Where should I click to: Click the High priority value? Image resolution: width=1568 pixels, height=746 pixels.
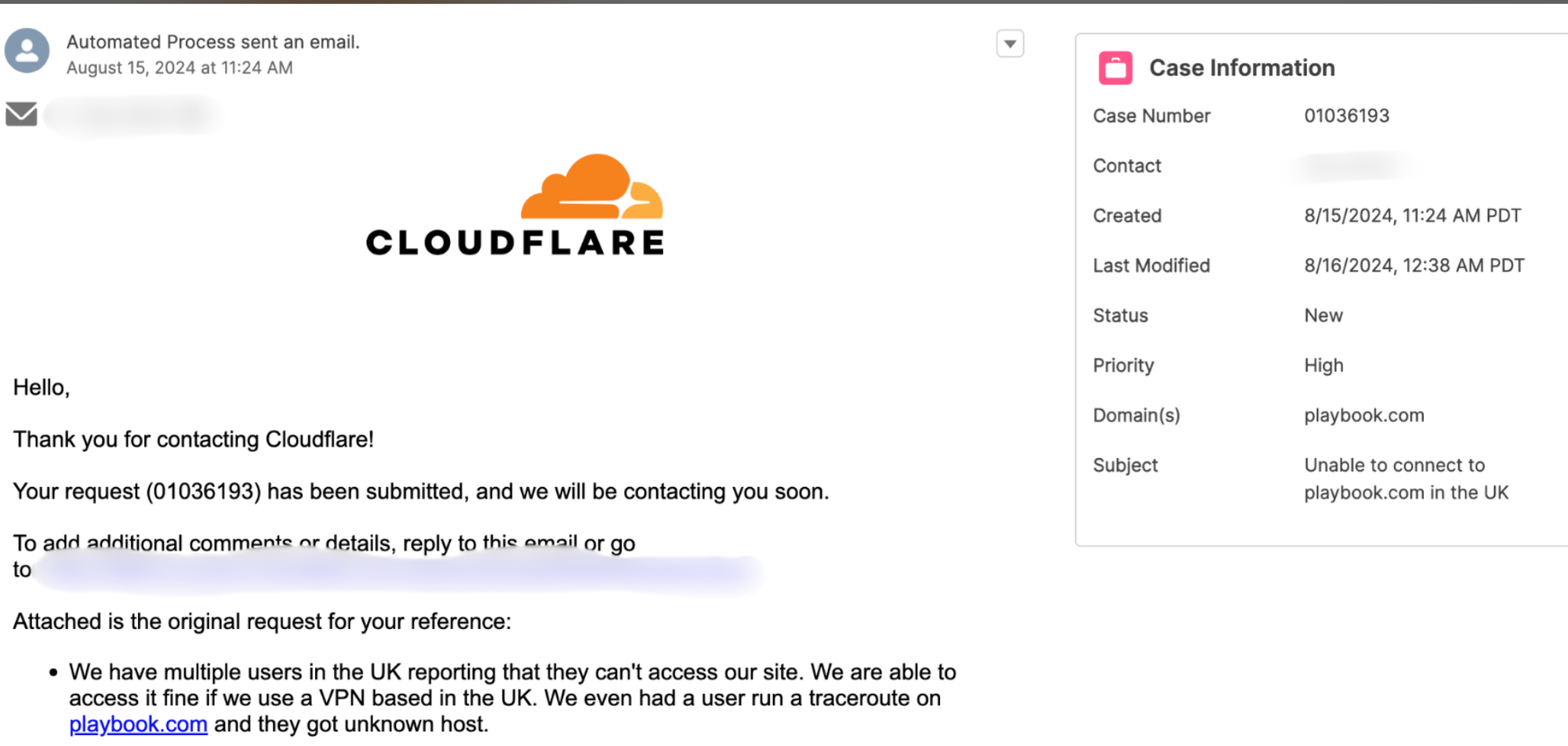tap(1323, 366)
